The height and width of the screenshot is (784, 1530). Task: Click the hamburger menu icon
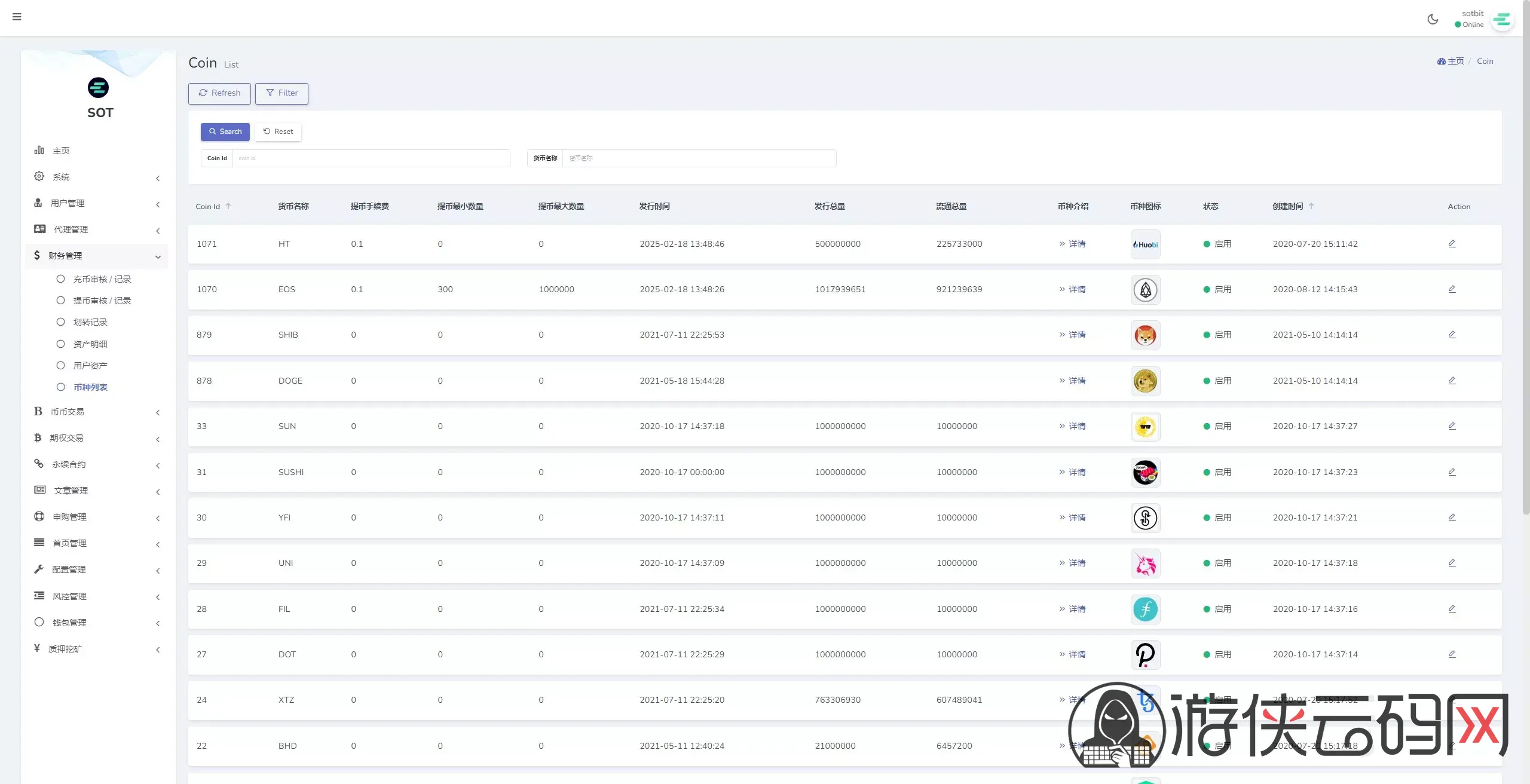click(x=17, y=17)
